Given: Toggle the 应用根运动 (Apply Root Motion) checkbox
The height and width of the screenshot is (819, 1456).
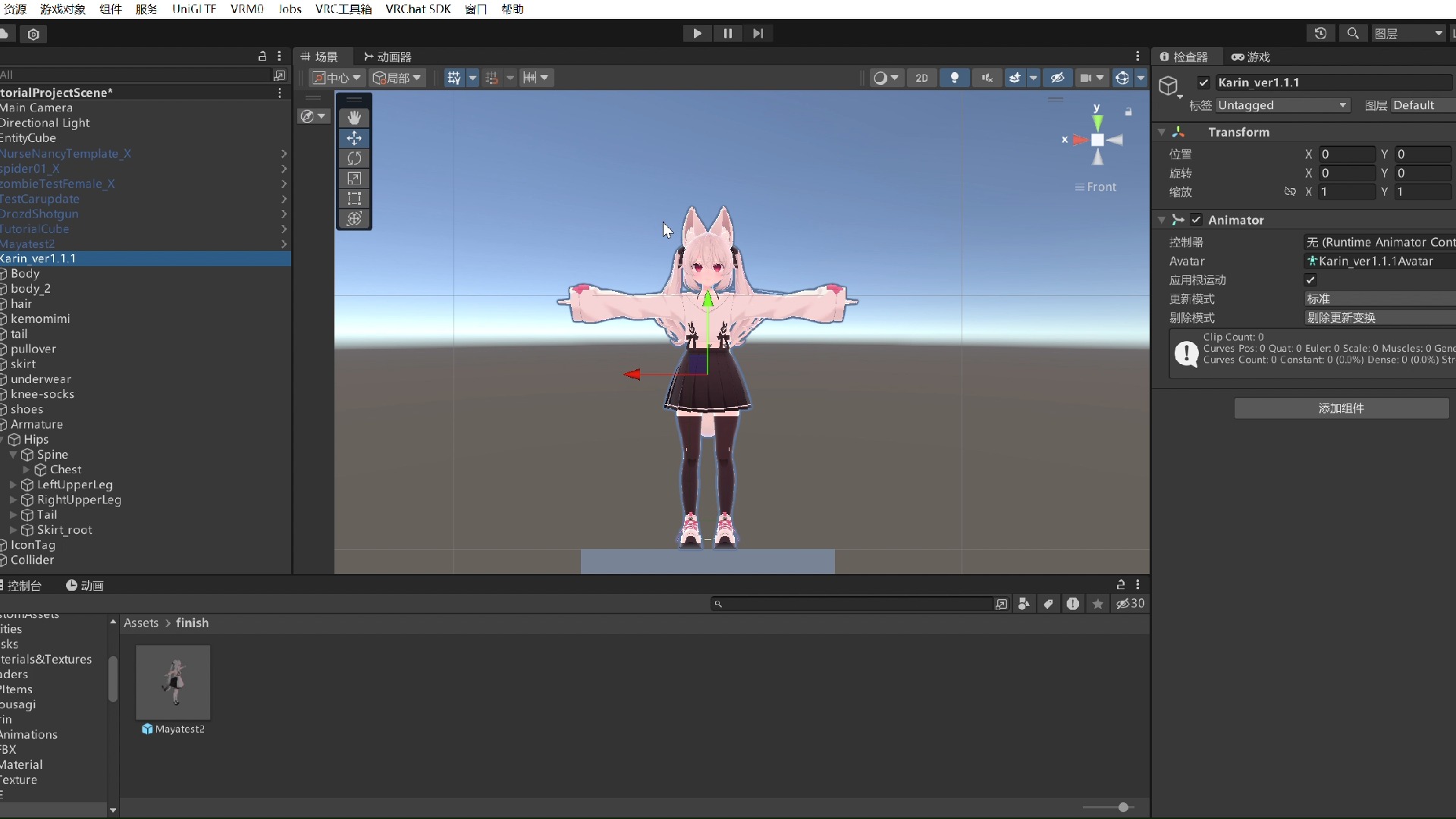Looking at the screenshot, I should tap(1310, 280).
